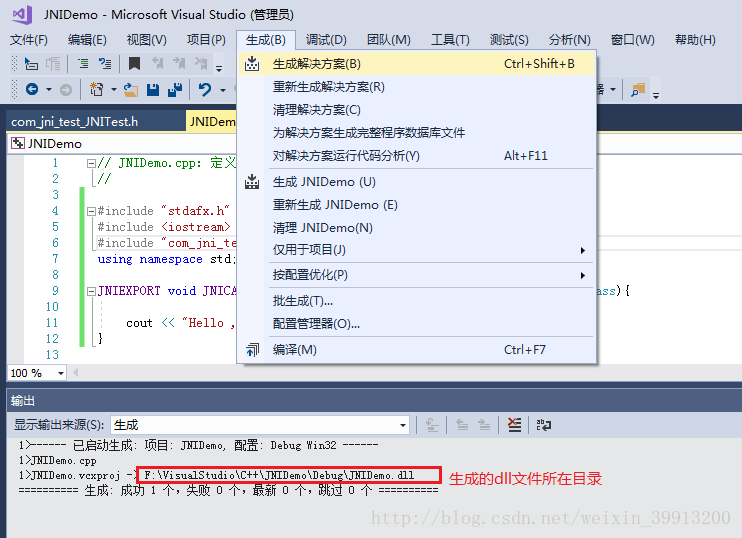The image size is (742, 538).
Task: Click the go to previous message output icon
Action: click(462, 425)
